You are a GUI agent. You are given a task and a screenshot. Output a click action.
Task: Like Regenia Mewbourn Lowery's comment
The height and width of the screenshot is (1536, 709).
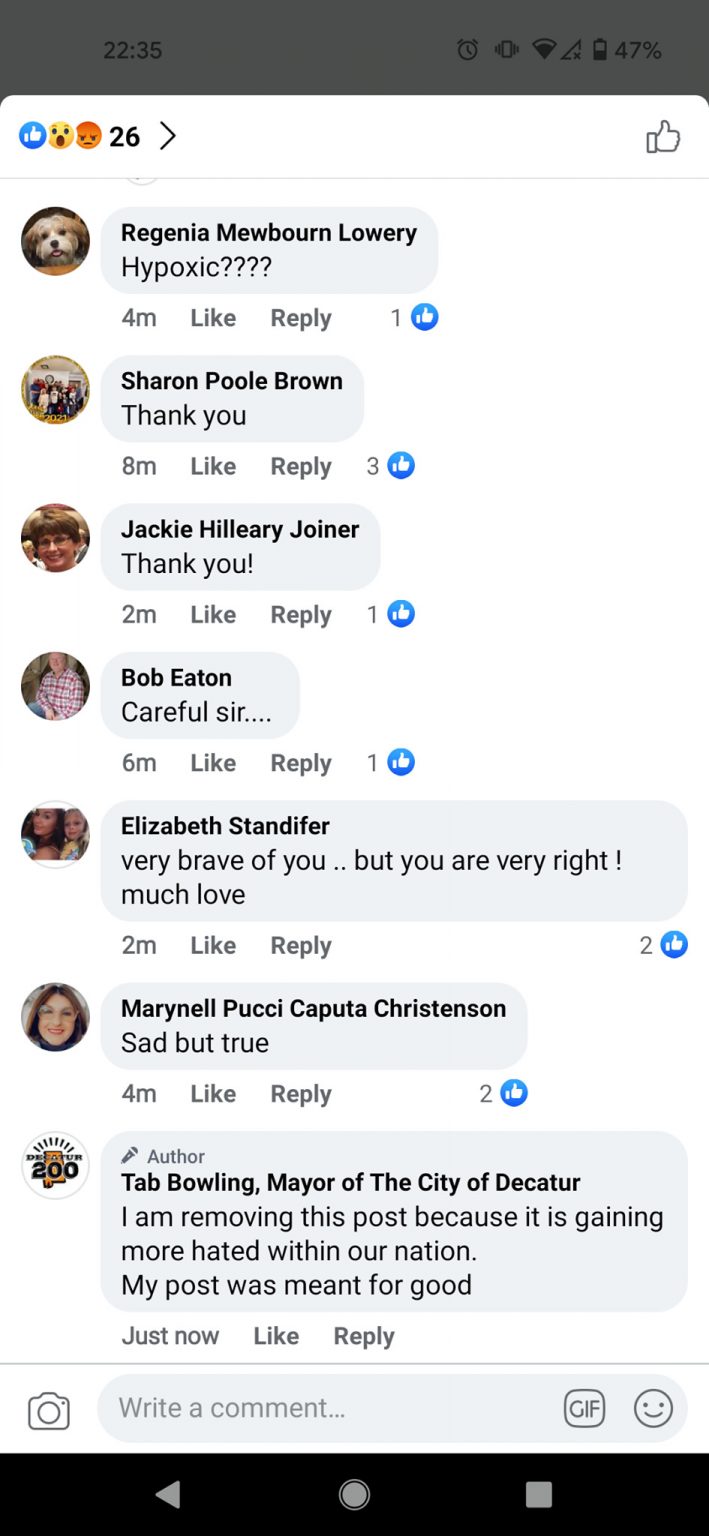point(213,318)
